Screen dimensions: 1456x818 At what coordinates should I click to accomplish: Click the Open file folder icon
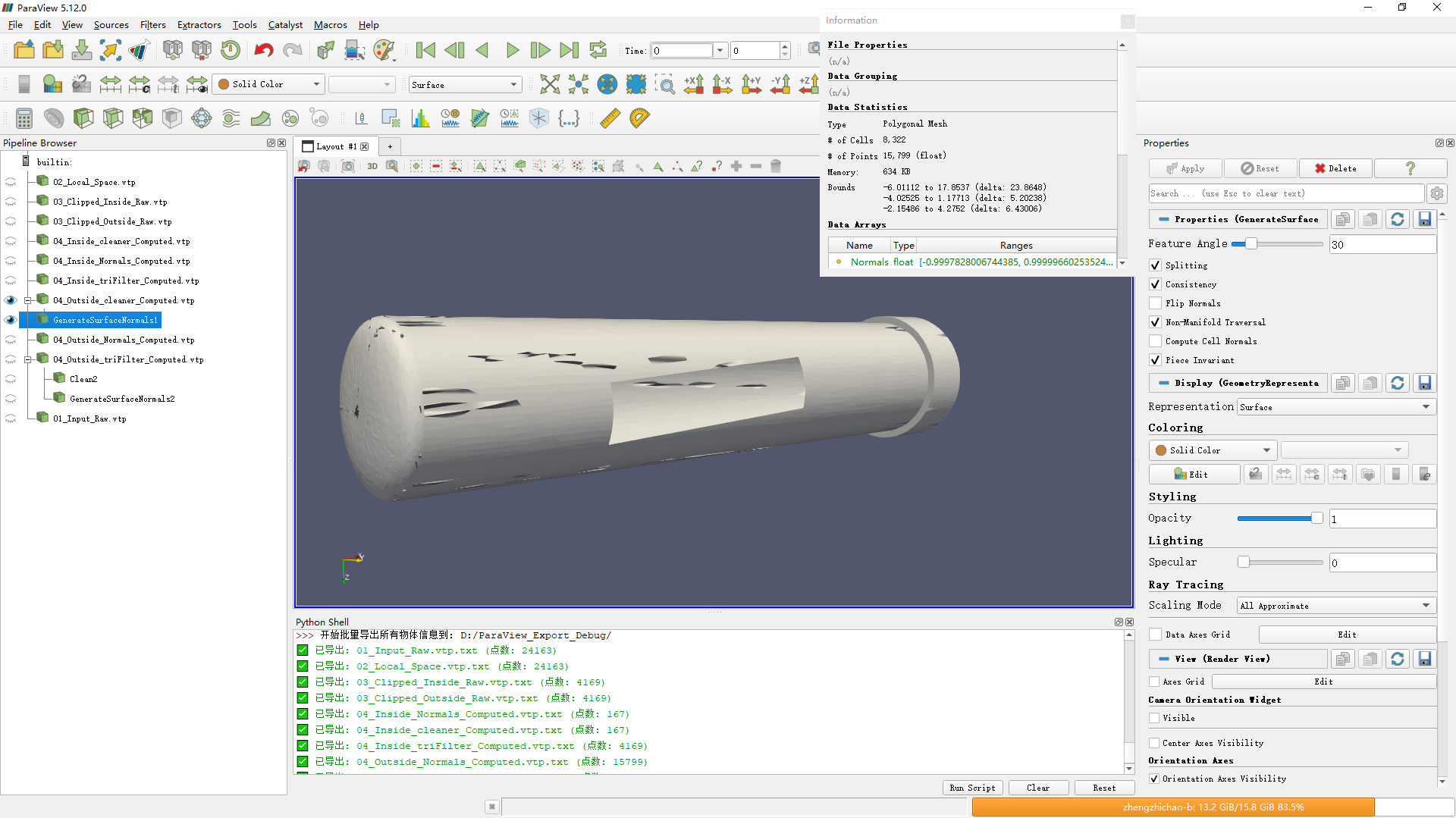[24, 51]
